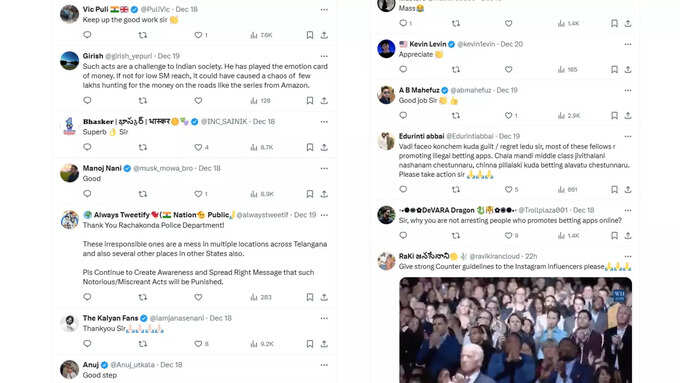This screenshot has height=383, width=680.
Task: Open more options for Girish's tweet
Action: 324,56
